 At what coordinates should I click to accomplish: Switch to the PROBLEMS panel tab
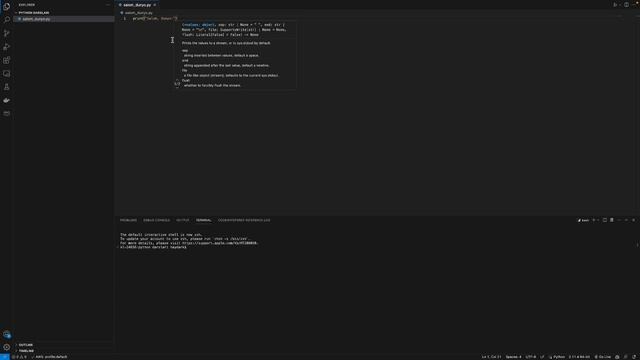[x=129, y=220]
